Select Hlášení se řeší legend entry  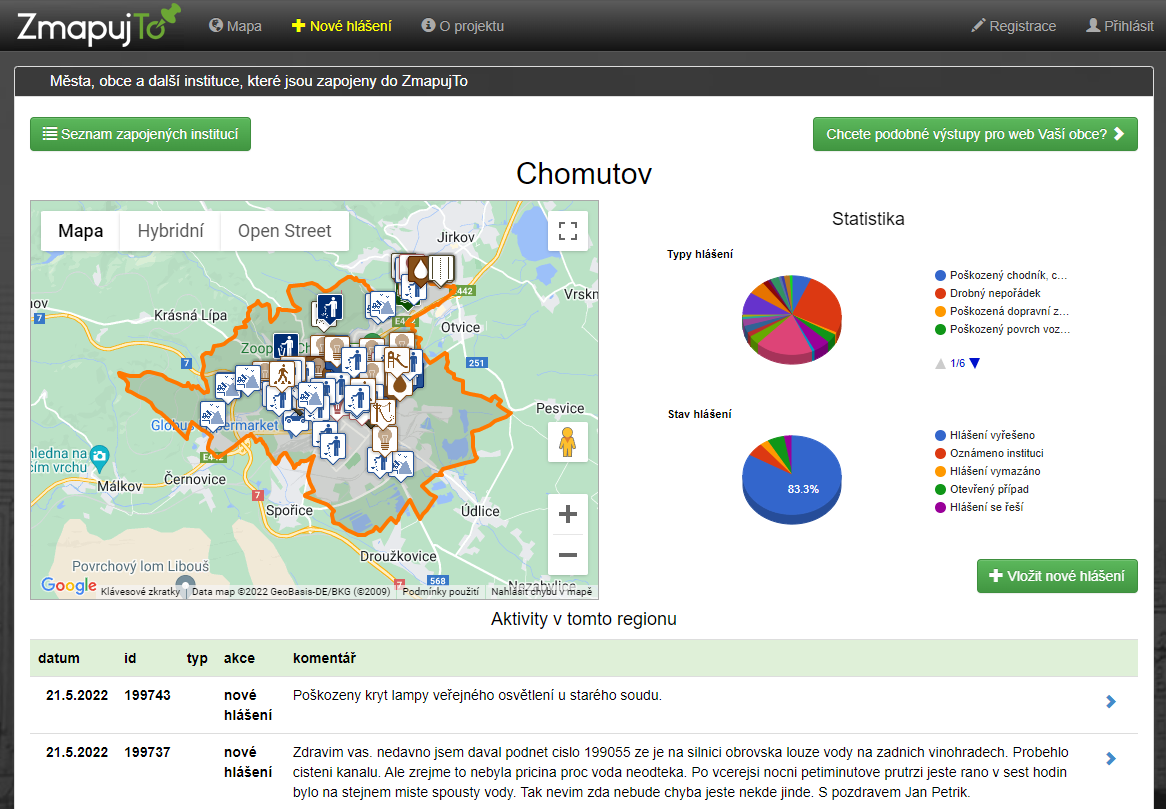coord(979,506)
